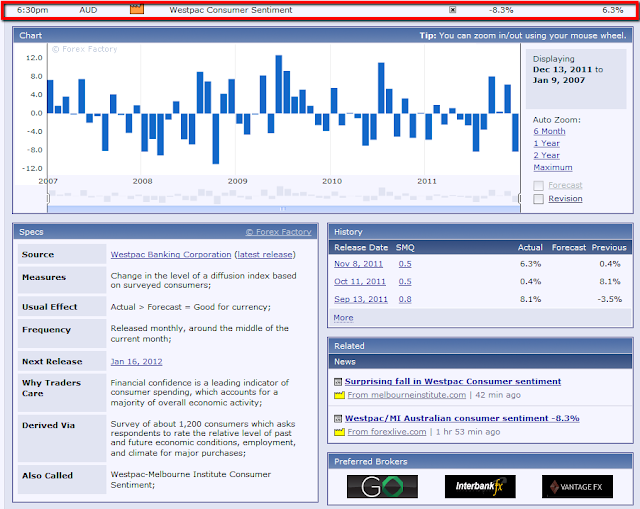
Task: Click the small detail icon in the event row
Action: (452, 10)
